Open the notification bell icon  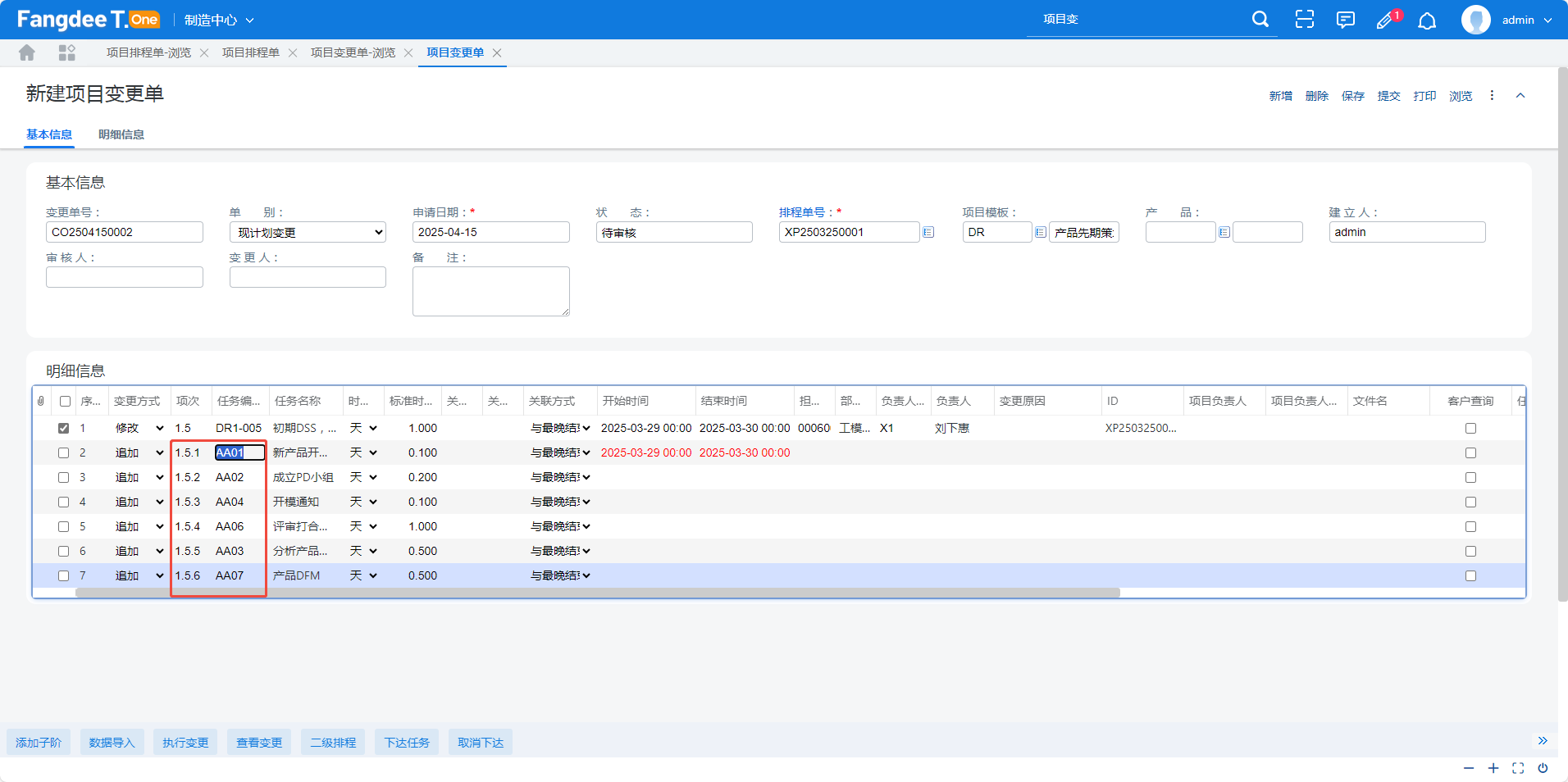(1427, 20)
